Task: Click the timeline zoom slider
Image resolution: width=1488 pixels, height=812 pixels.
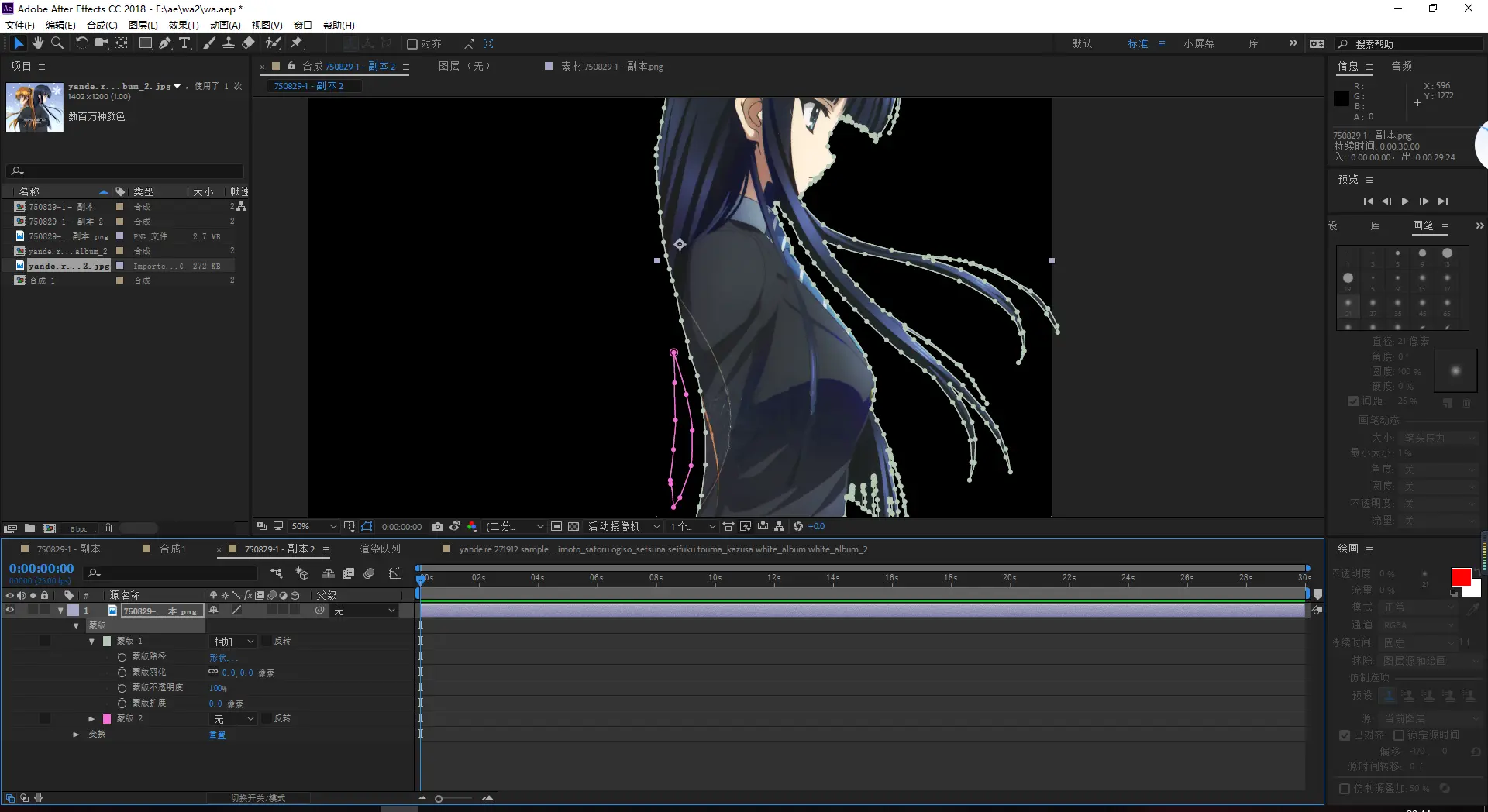Action: [x=455, y=798]
